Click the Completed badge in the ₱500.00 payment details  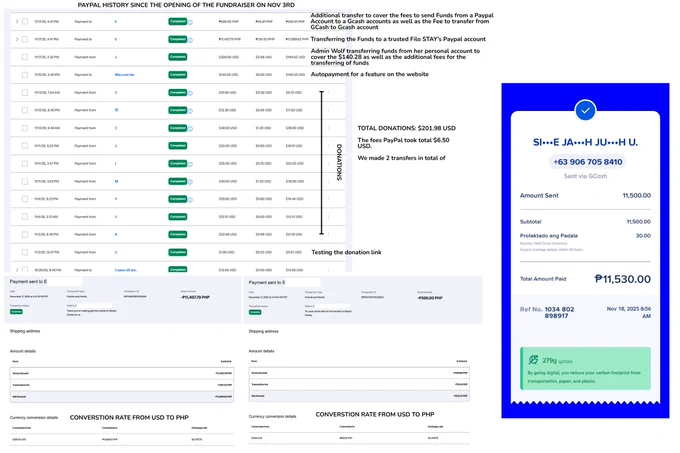coord(255,312)
